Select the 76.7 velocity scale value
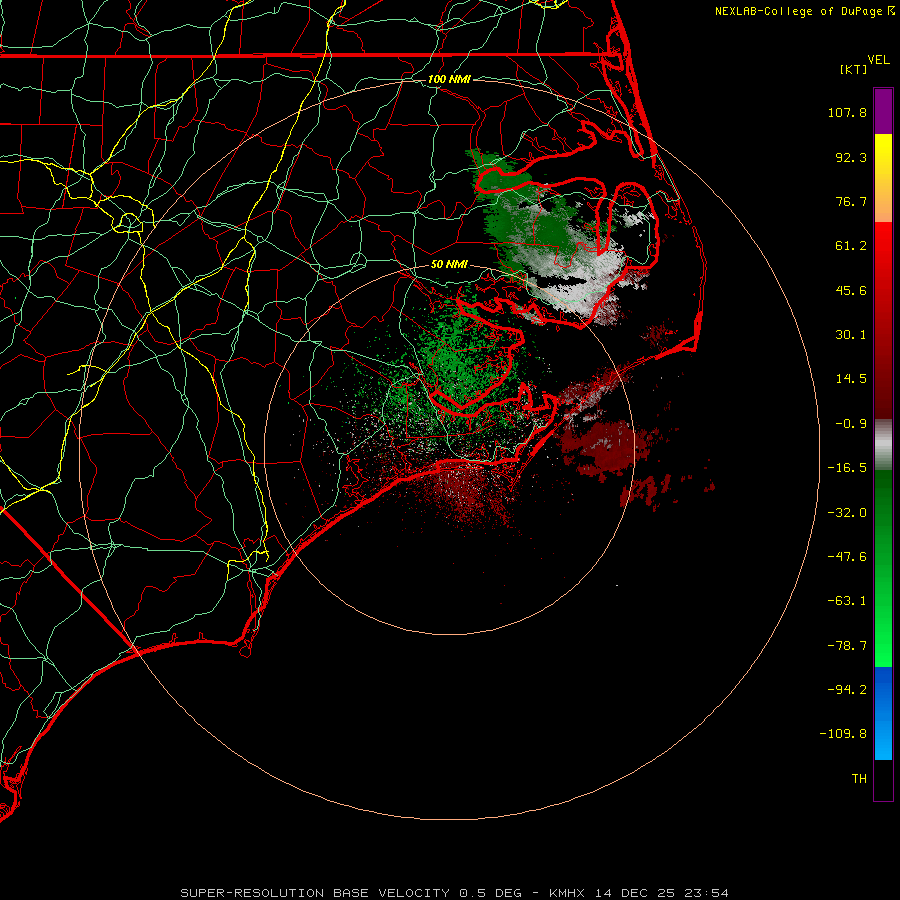 click(851, 201)
